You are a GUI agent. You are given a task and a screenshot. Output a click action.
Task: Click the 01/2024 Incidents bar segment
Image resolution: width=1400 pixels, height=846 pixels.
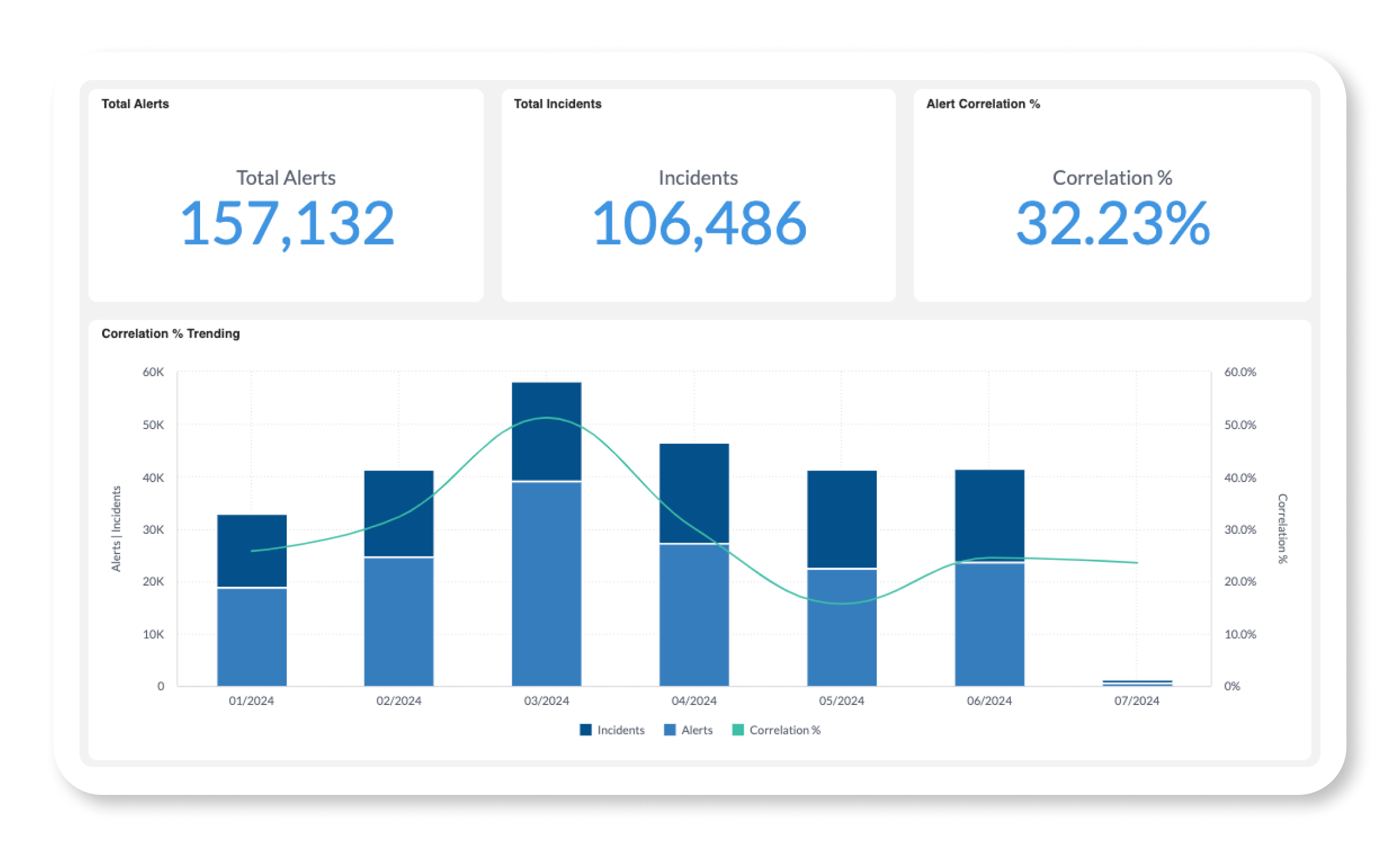(252, 550)
